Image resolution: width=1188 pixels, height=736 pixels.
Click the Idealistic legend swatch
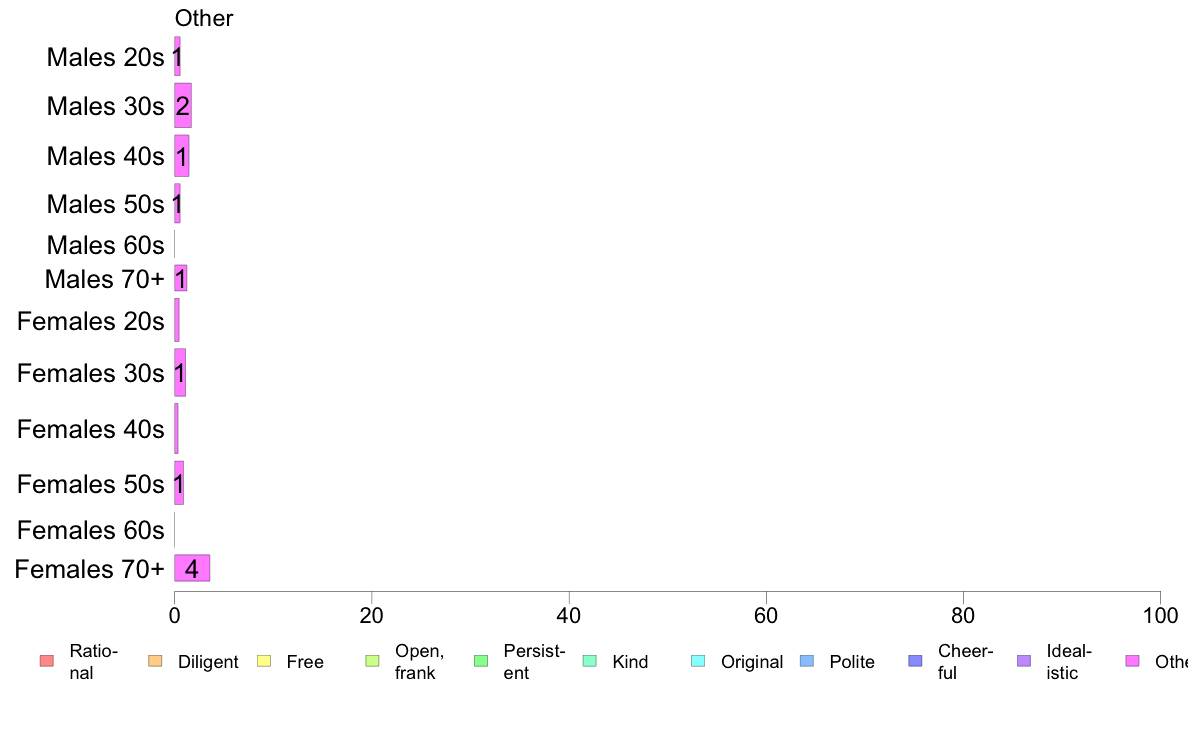[x=1024, y=661]
